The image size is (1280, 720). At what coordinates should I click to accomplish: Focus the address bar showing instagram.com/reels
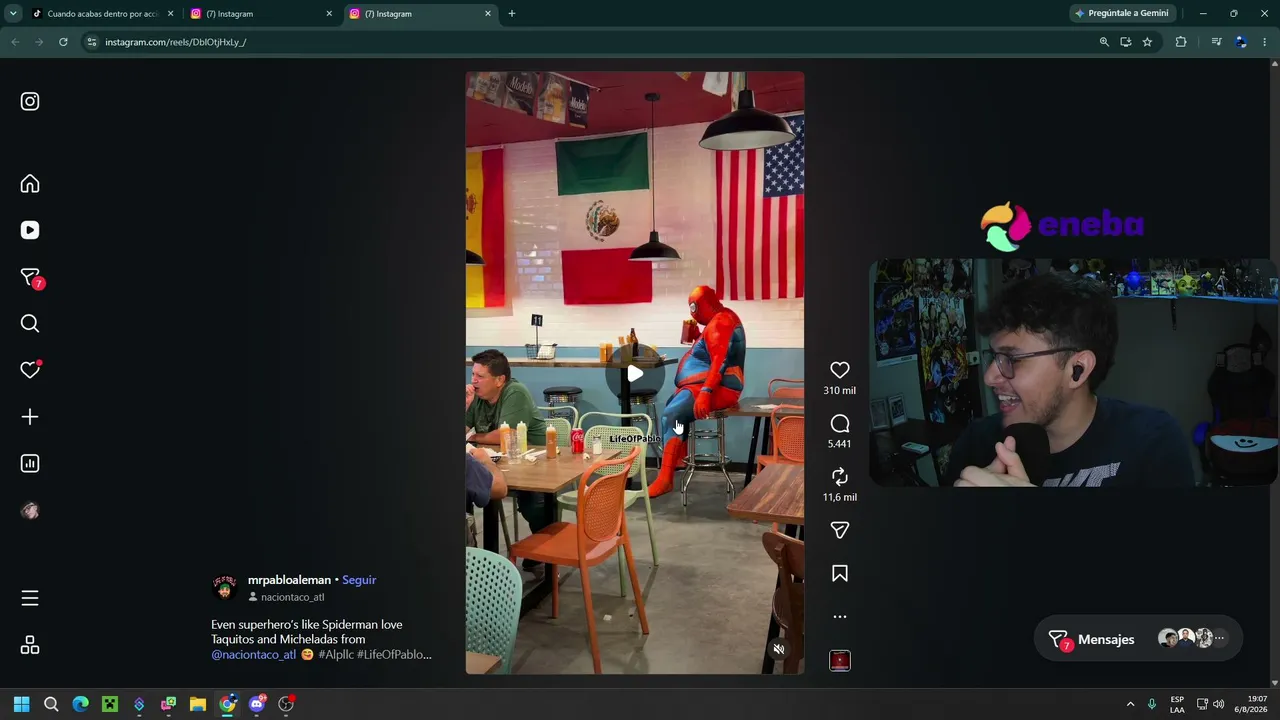point(590,42)
